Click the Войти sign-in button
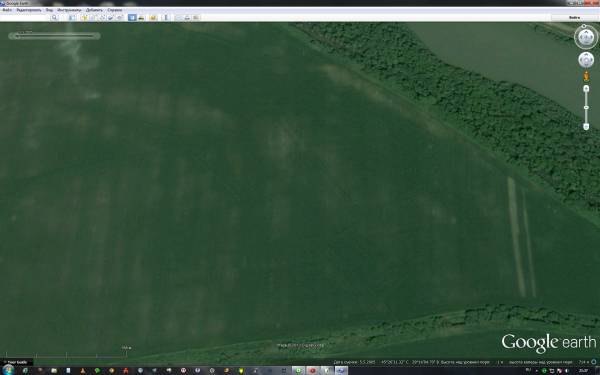 point(574,18)
